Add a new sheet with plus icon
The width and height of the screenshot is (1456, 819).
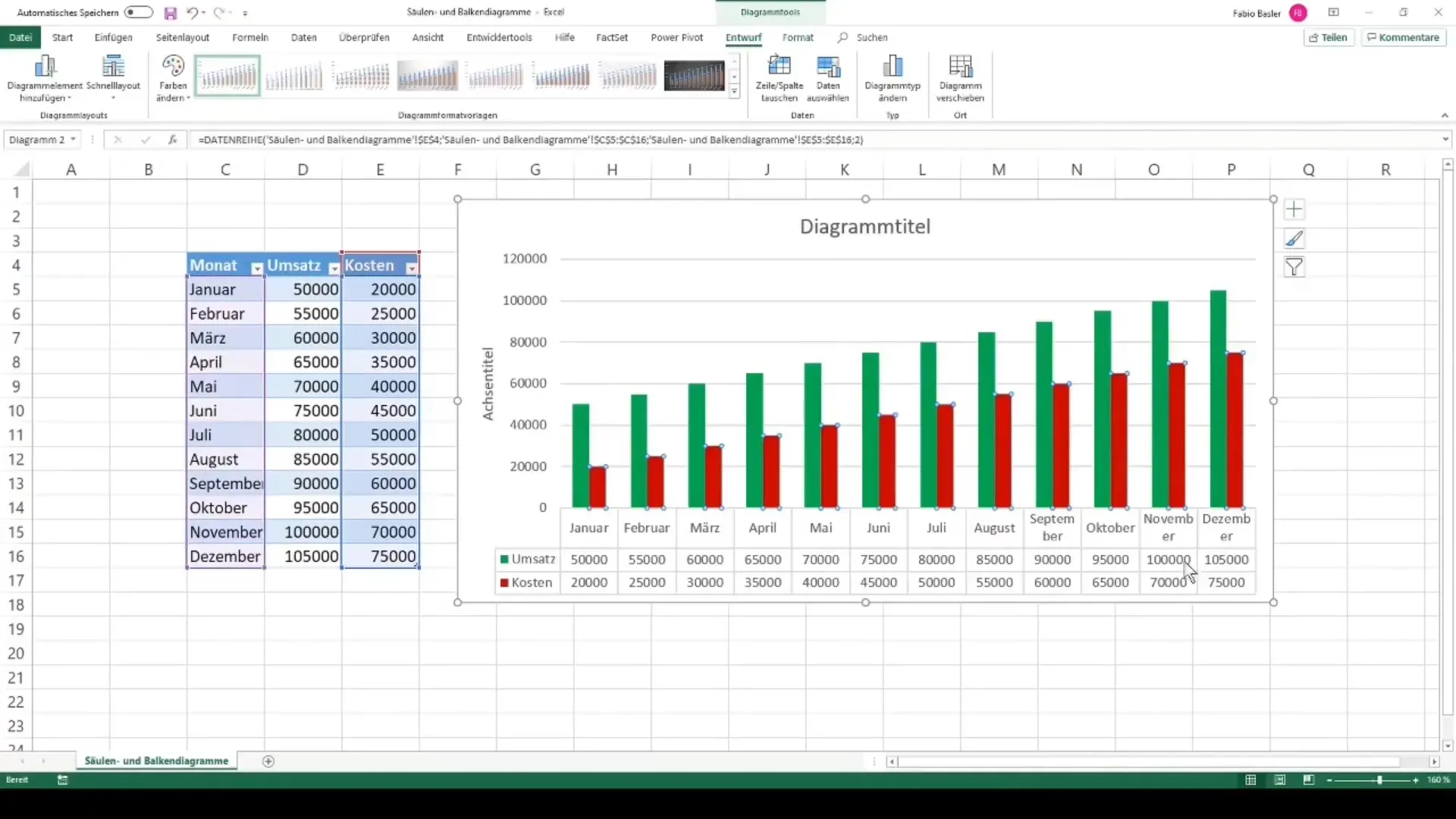coord(268,761)
